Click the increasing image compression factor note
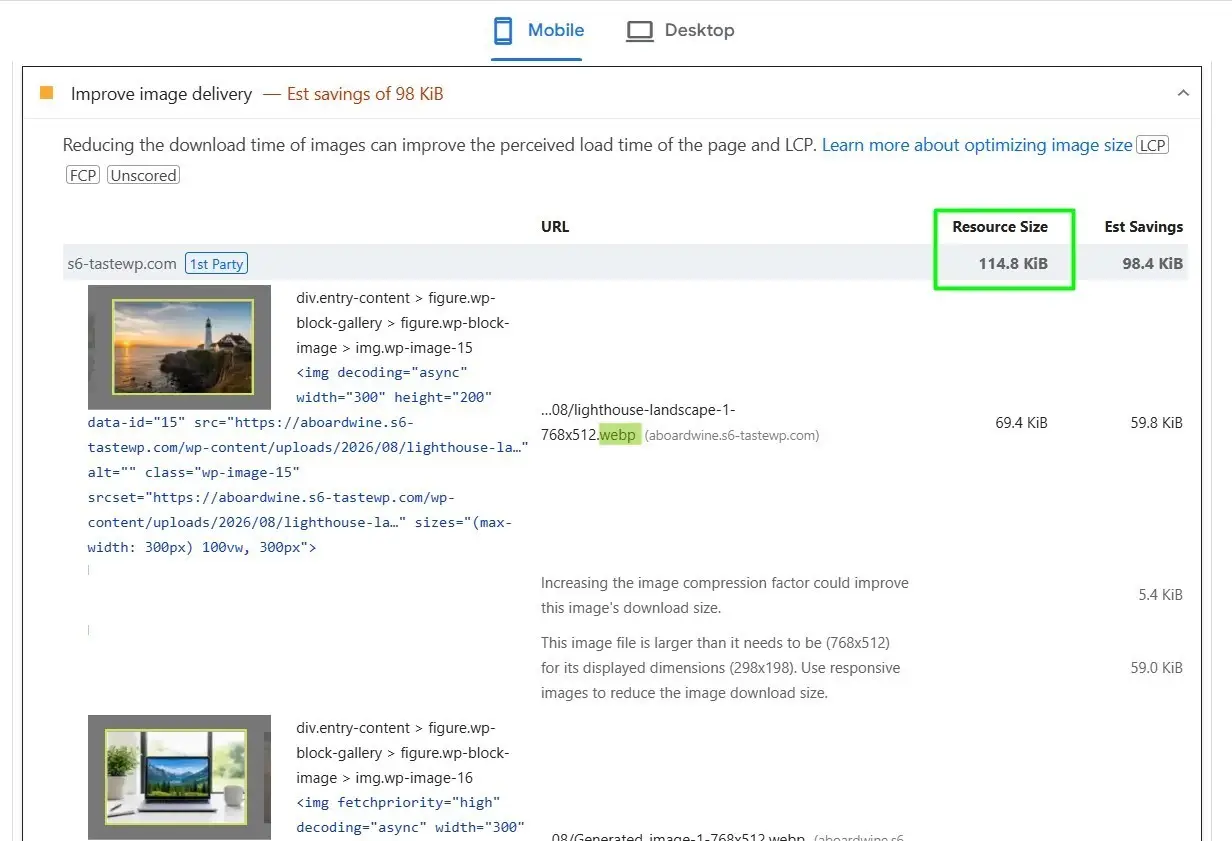The height and width of the screenshot is (841, 1232). point(725,595)
